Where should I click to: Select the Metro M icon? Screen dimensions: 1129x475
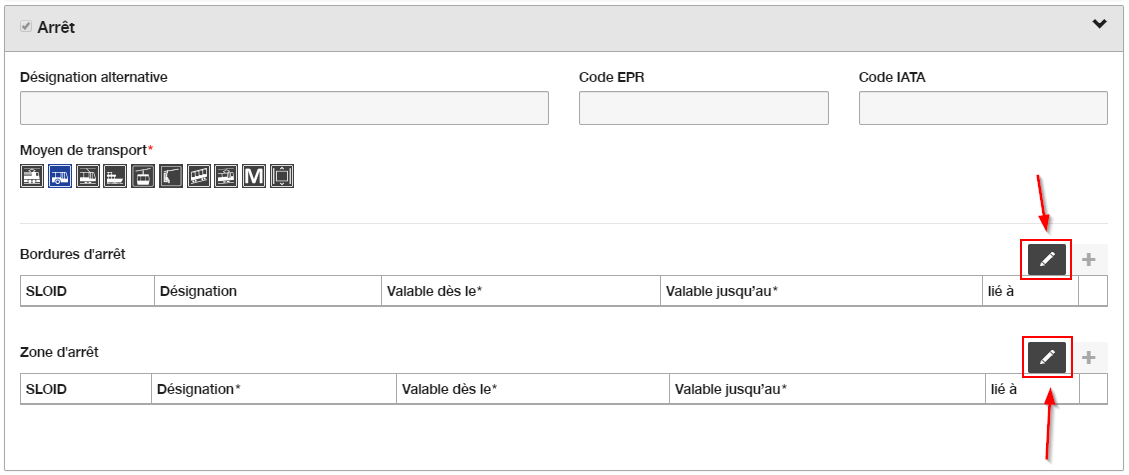tap(254, 176)
